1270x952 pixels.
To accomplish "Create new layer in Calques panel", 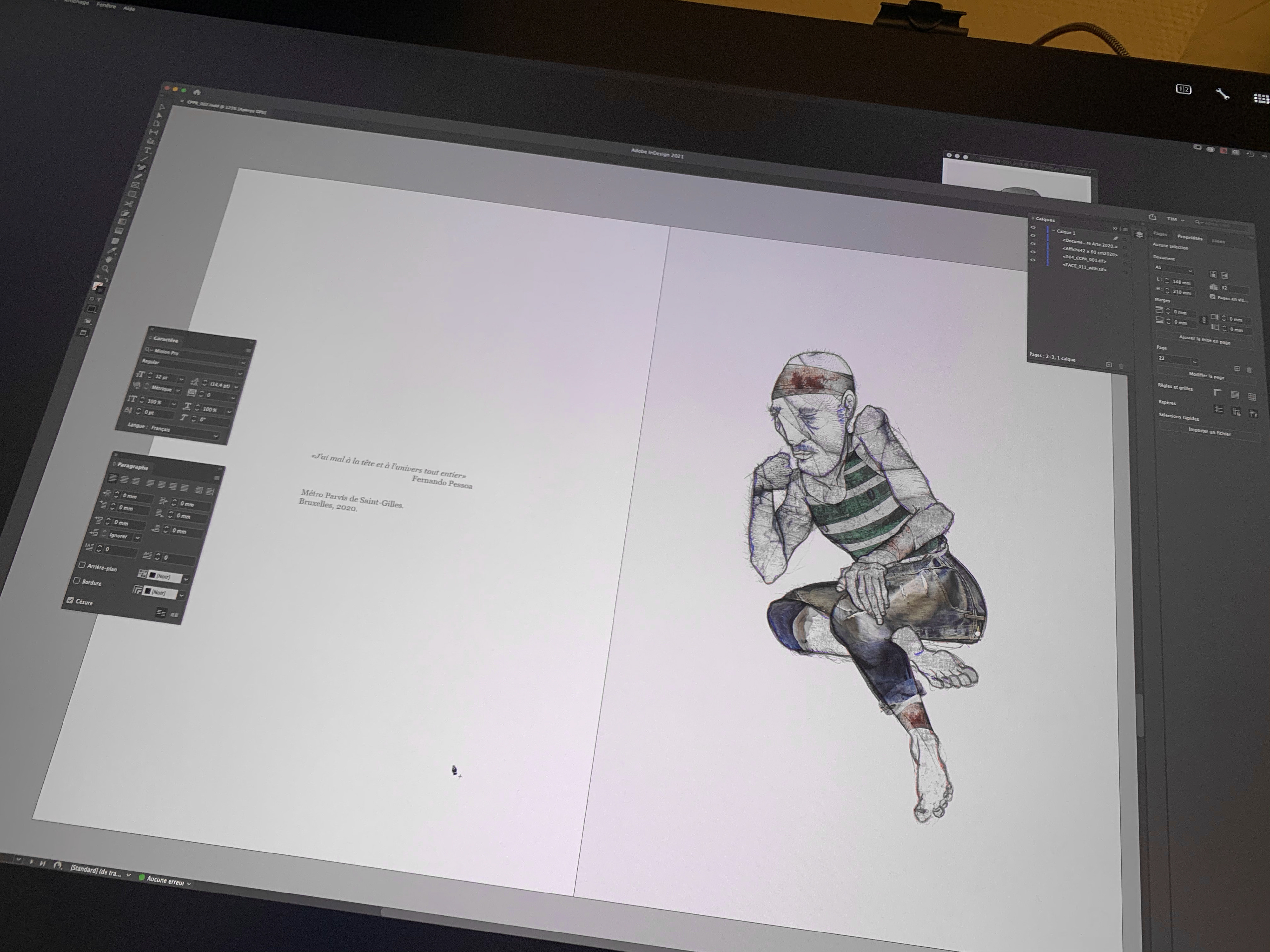I will coord(1109,365).
